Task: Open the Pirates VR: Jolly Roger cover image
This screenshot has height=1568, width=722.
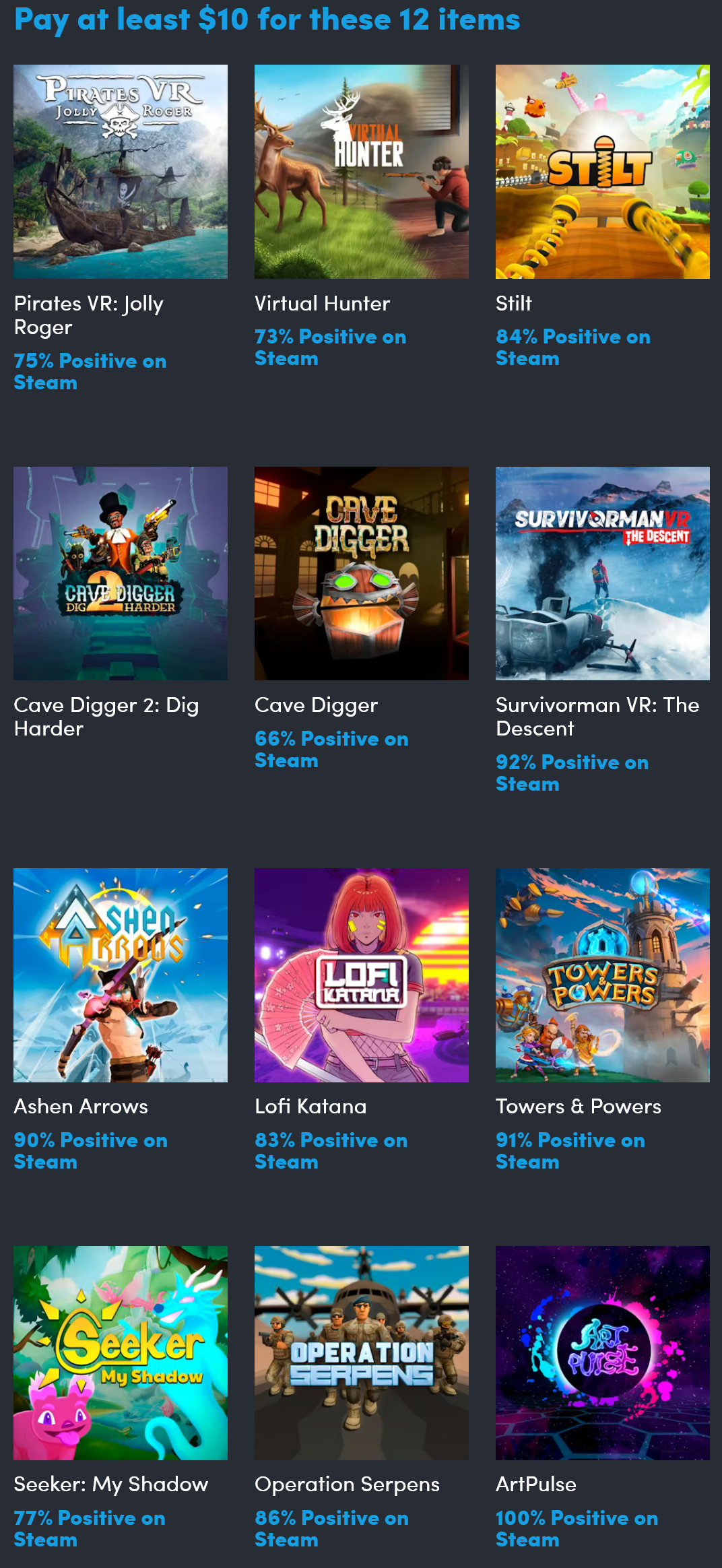Action: pos(121,172)
